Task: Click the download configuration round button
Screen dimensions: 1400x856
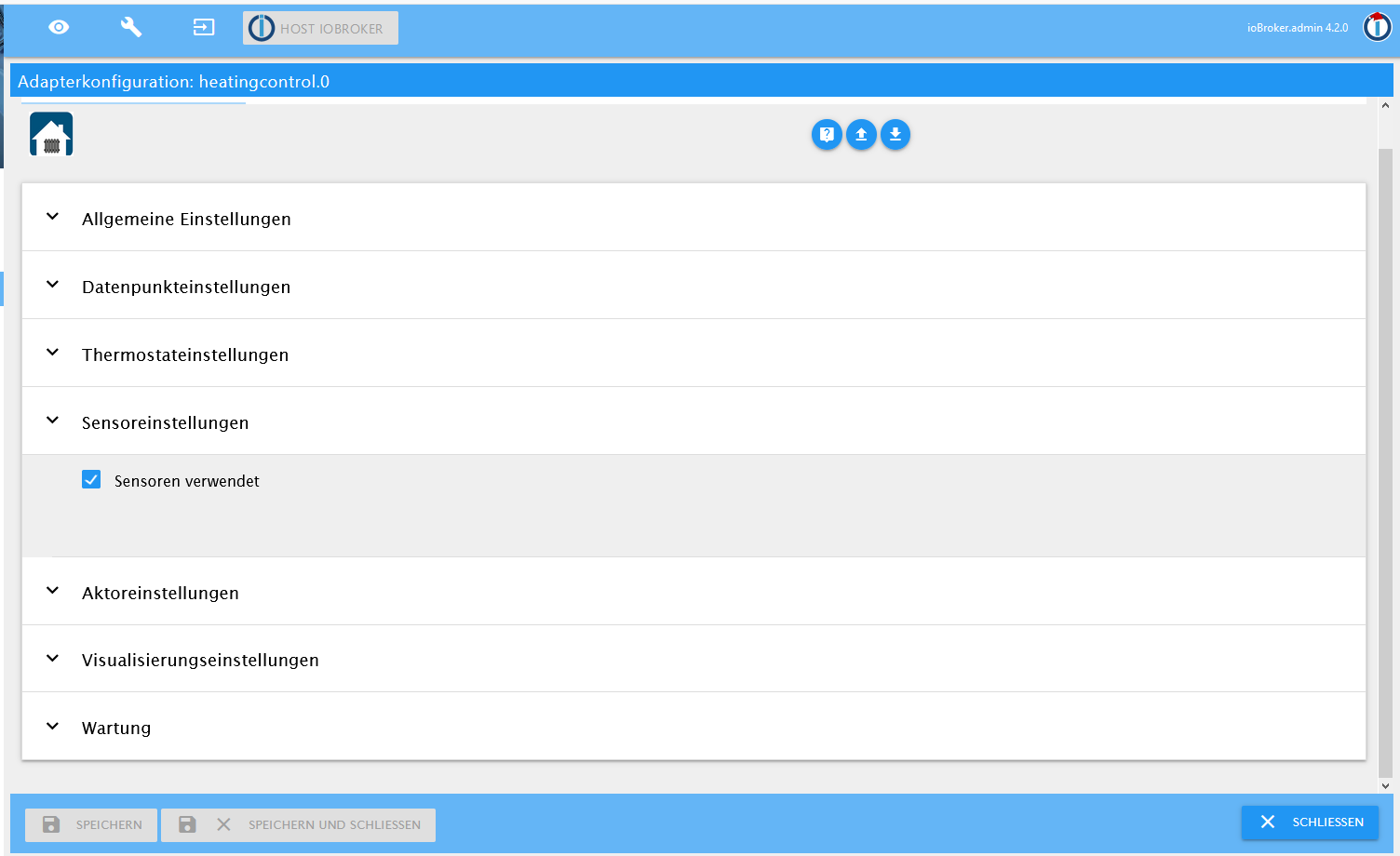Action: click(895, 135)
